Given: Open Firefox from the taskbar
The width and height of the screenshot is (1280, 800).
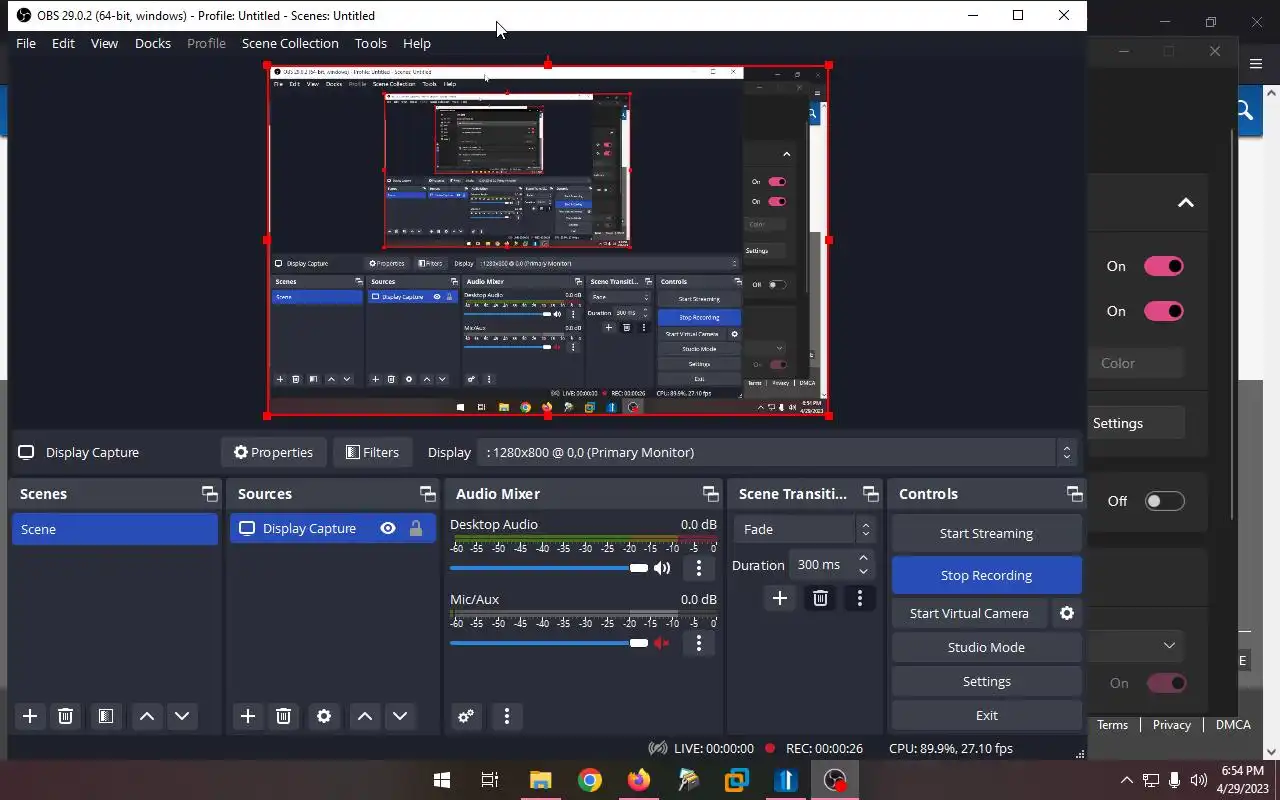Looking at the screenshot, I should click(638, 780).
